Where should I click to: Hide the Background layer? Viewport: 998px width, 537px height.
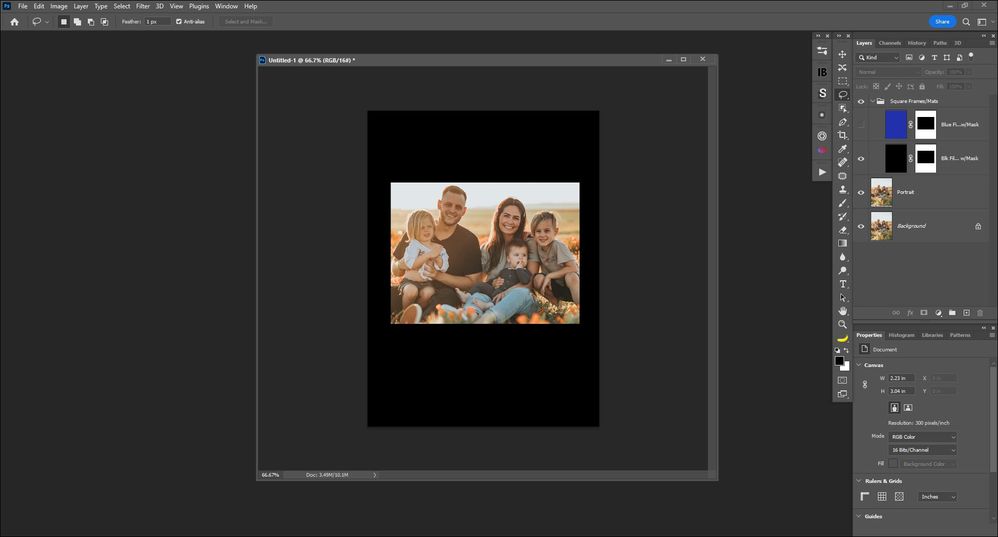pos(861,226)
